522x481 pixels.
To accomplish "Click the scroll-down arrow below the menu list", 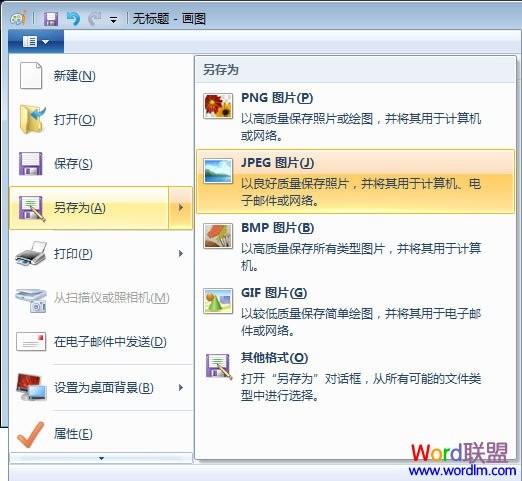I will pos(101,458).
